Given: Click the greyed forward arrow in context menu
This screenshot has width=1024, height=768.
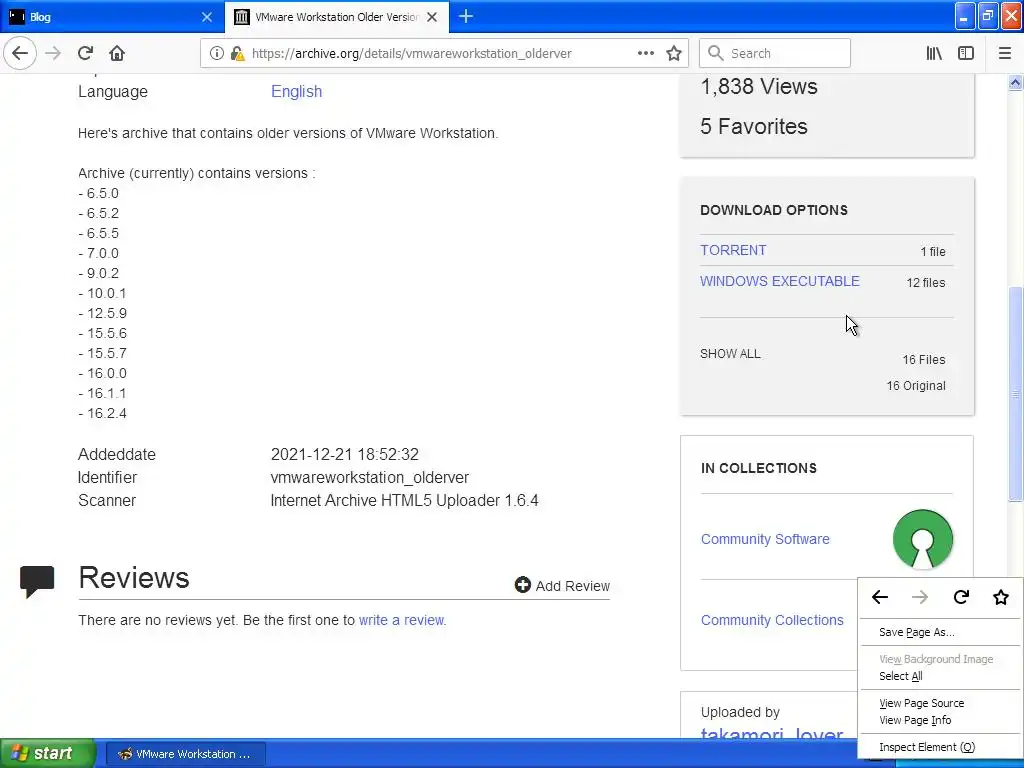Looking at the screenshot, I should pyautogui.click(x=920, y=597).
